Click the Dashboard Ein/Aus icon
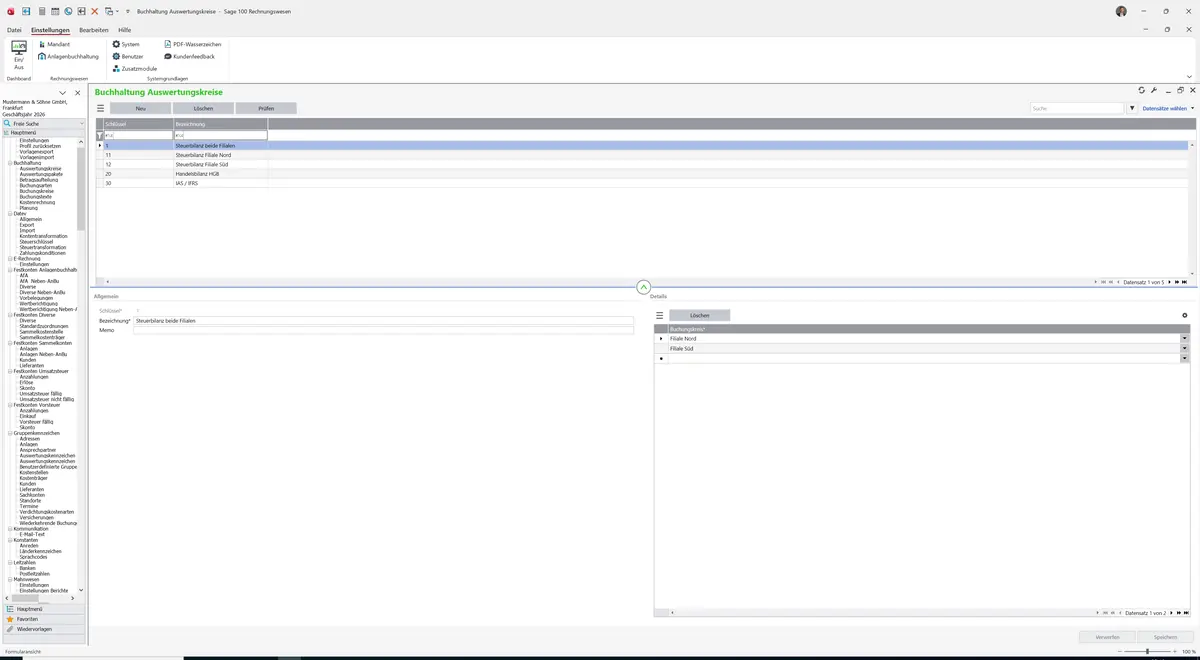Viewport: 1200px width, 660px height. point(19,55)
